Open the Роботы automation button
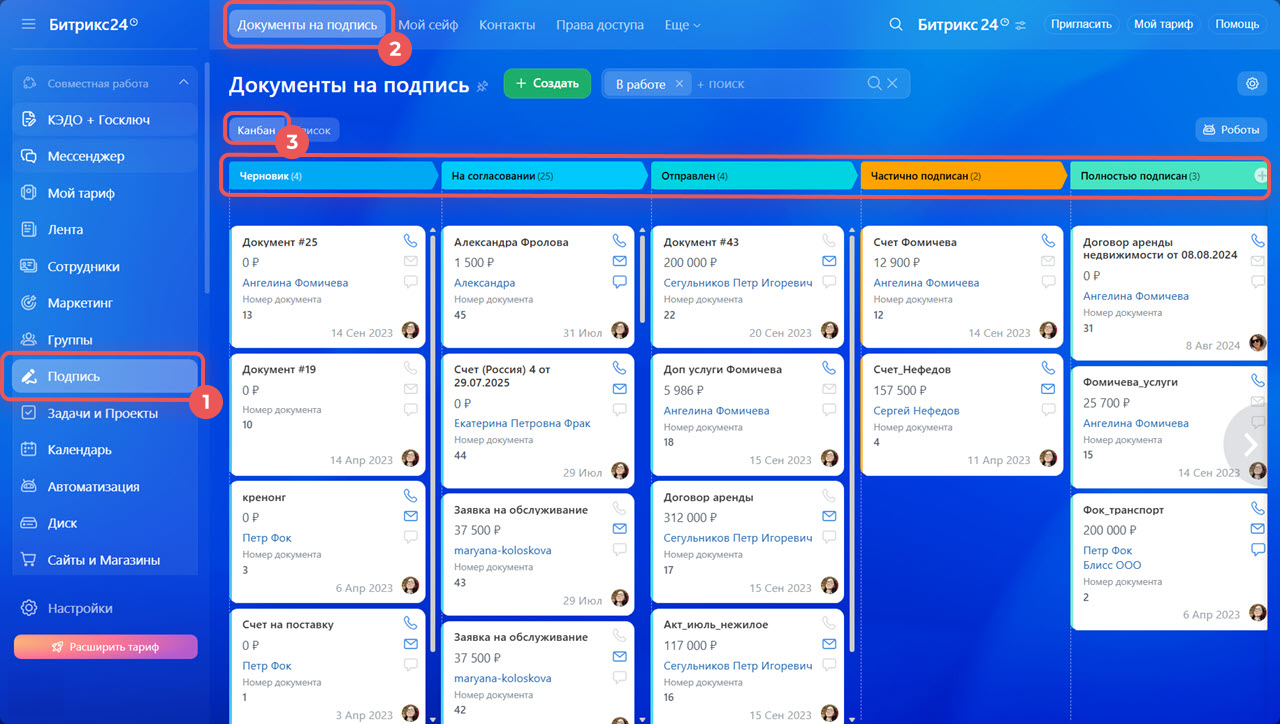Screen dimensions: 1280x724 click(1231, 129)
